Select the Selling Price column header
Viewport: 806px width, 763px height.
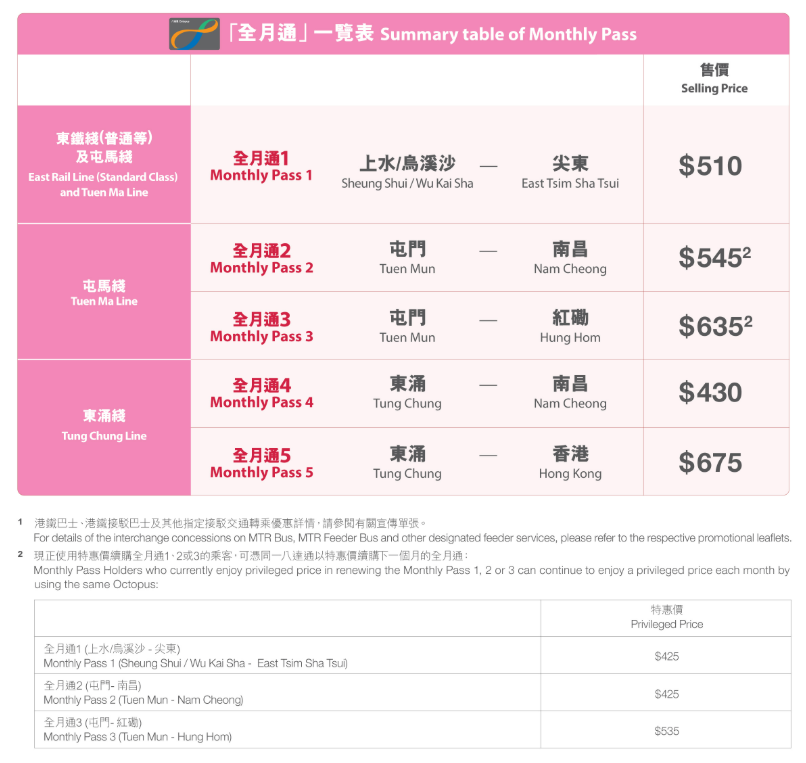pos(713,79)
